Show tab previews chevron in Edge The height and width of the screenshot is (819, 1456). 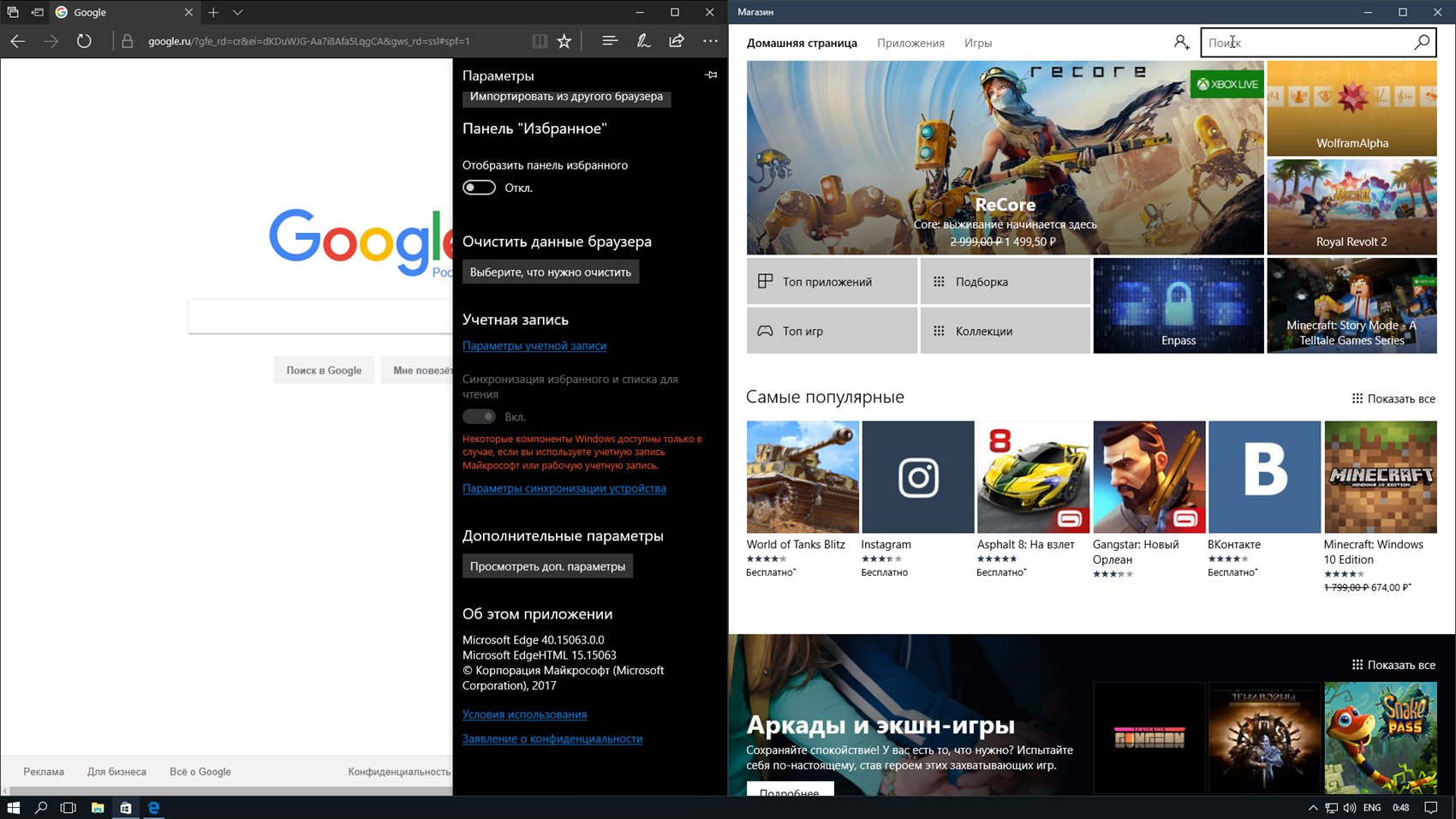pyautogui.click(x=237, y=12)
